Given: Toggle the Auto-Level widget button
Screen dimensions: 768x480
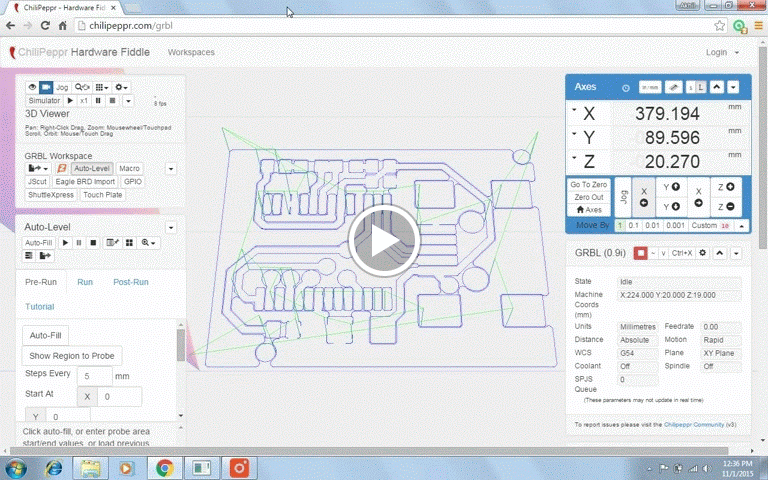Looking at the screenshot, I should tap(92, 169).
